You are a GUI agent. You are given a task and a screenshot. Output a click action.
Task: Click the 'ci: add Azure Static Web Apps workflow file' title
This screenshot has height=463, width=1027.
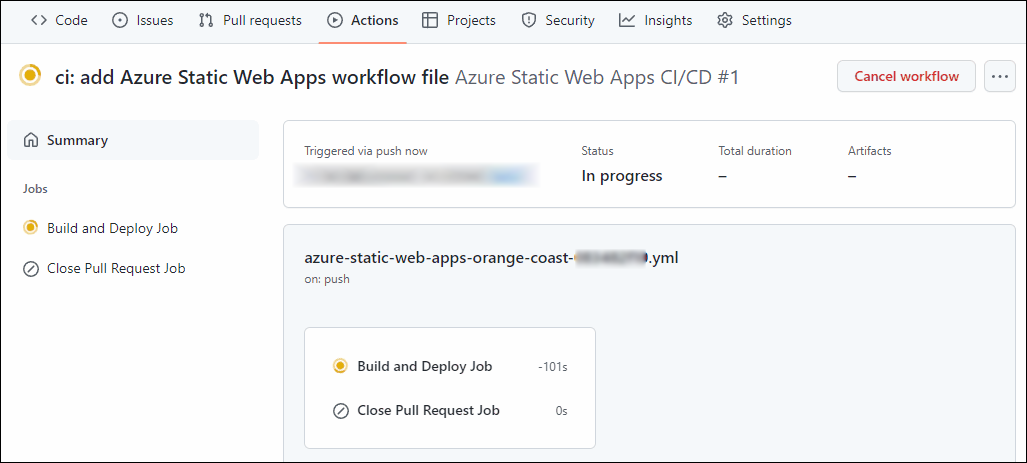click(x=252, y=77)
